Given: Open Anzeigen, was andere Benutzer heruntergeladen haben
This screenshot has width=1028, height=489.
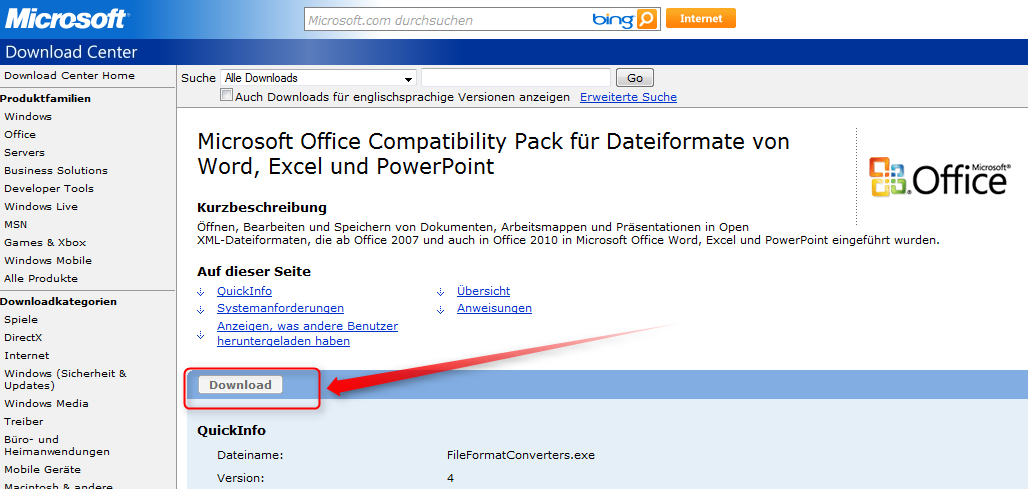Looking at the screenshot, I should coord(307,334).
